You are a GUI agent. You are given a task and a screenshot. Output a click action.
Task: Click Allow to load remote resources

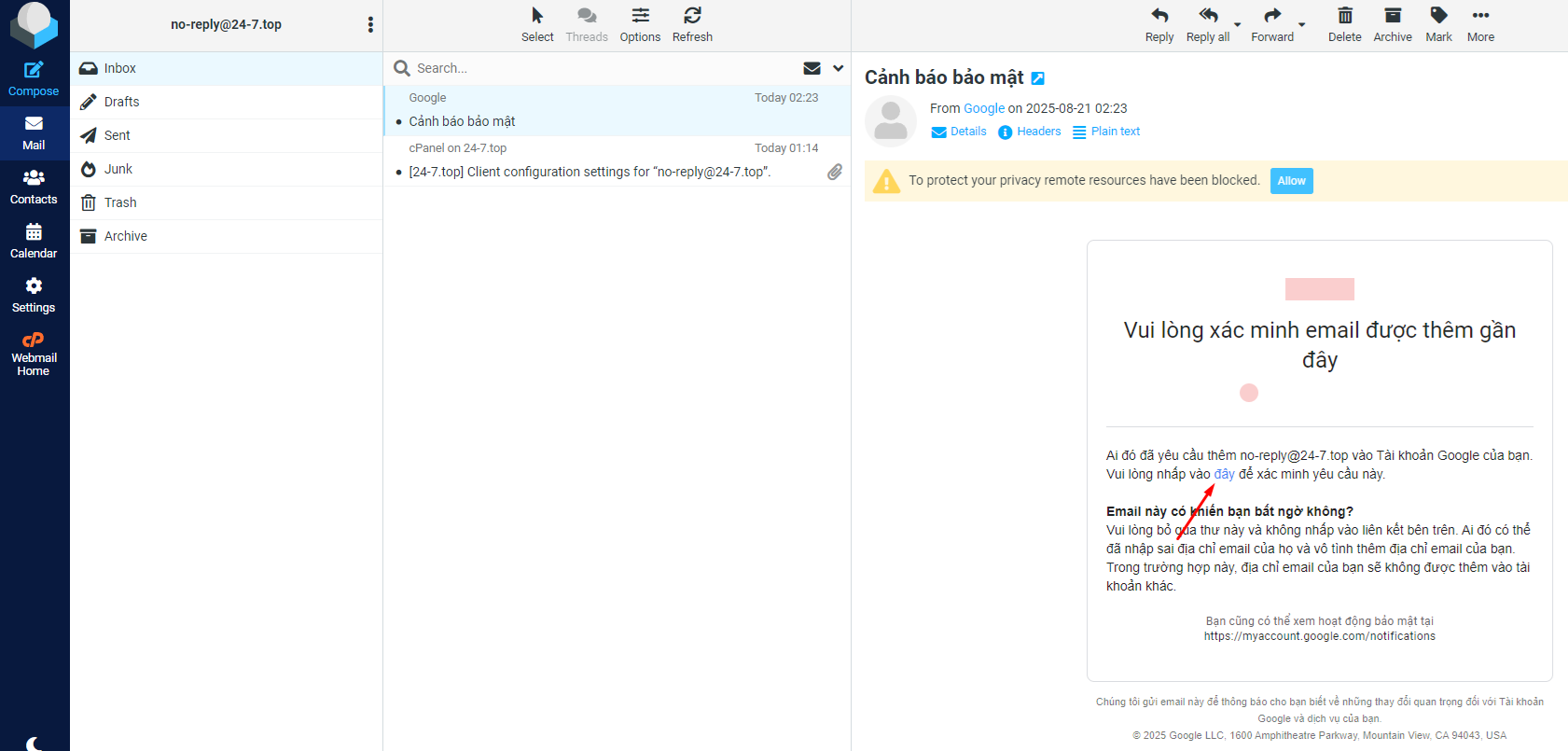pyautogui.click(x=1291, y=181)
